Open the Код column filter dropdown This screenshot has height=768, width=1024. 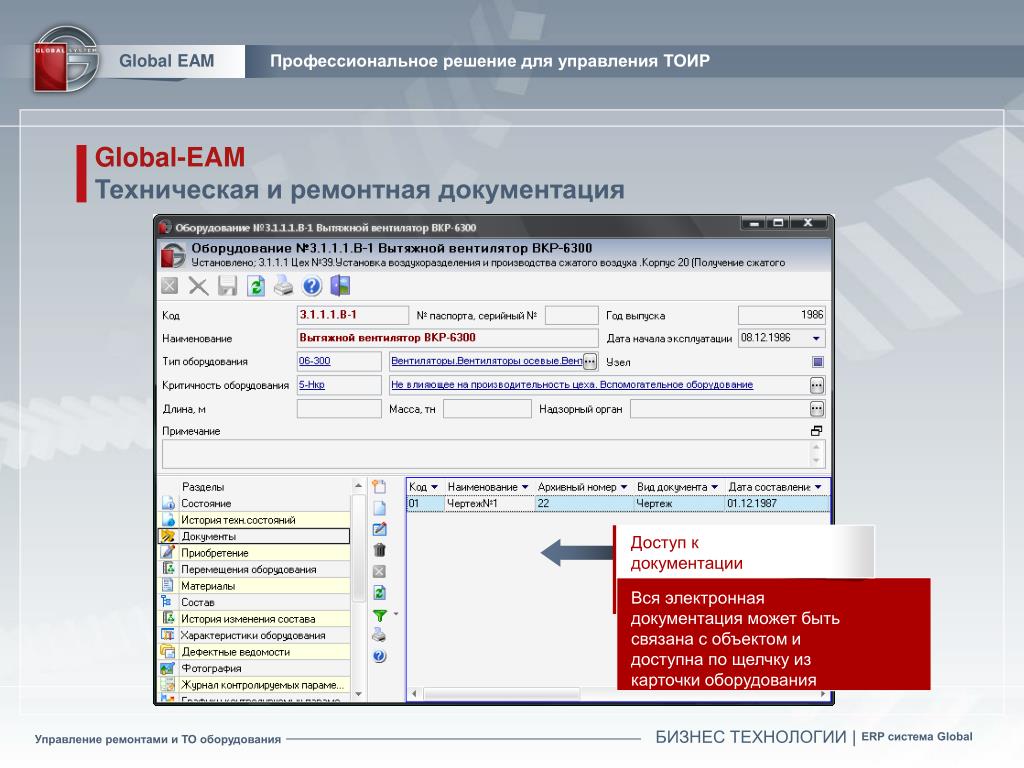[434, 487]
